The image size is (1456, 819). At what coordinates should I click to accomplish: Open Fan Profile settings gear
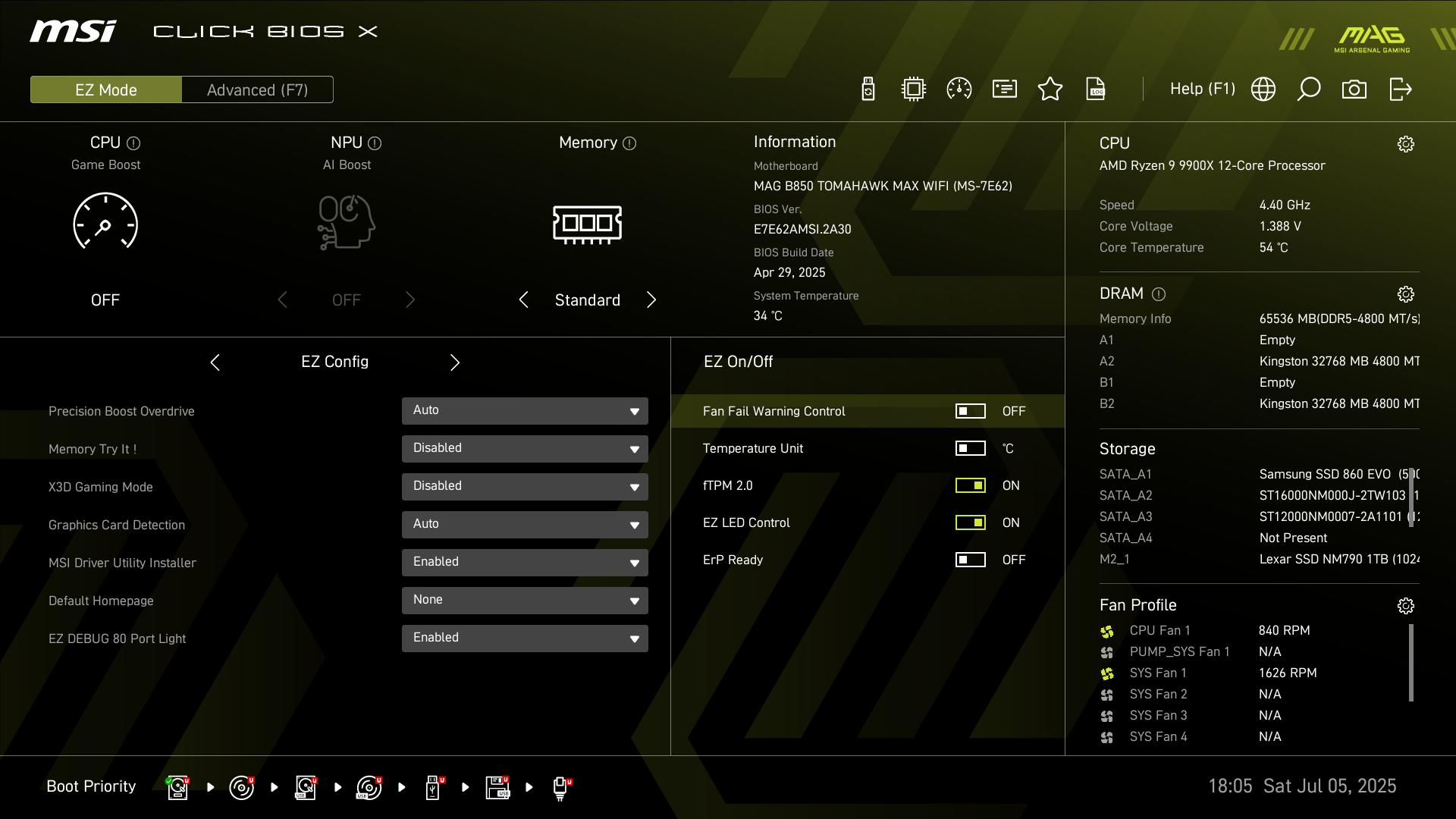(1405, 606)
